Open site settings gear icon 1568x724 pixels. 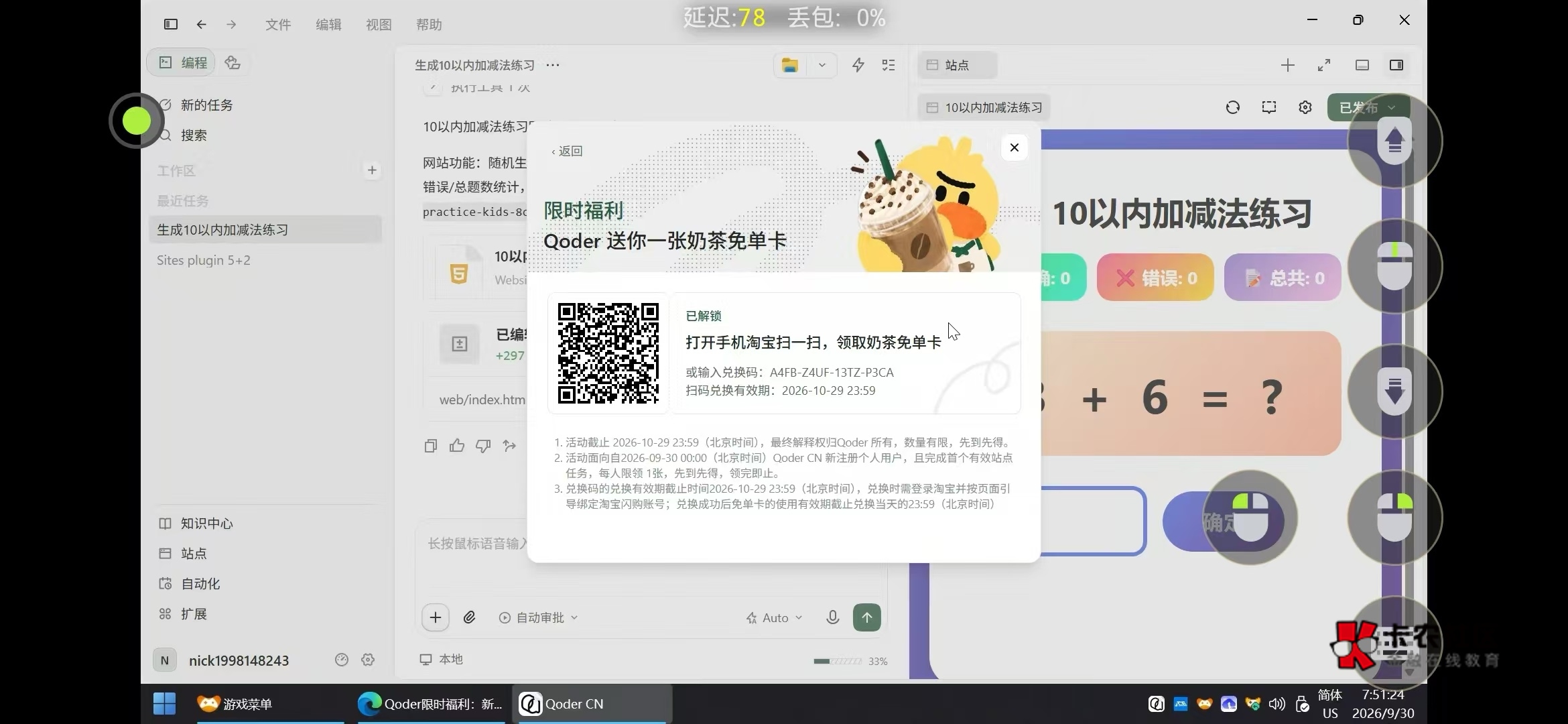[1305, 107]
